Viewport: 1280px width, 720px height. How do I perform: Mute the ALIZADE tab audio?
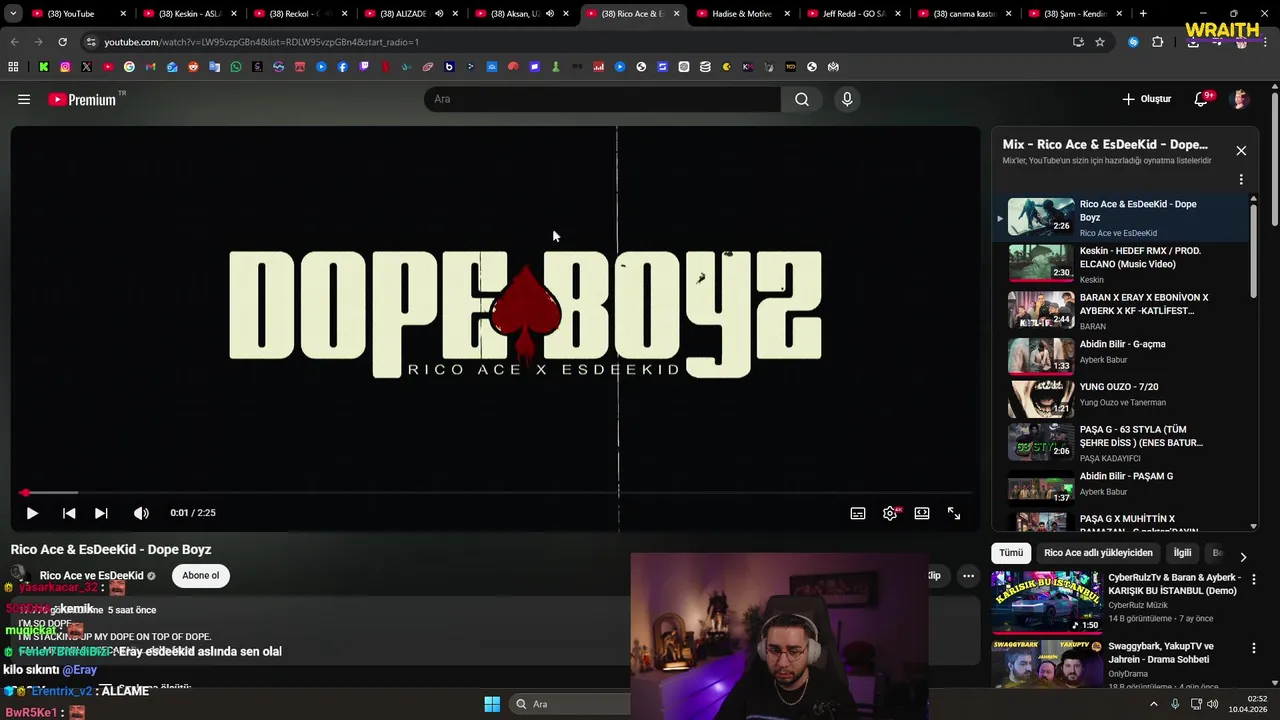click(438, 14)
